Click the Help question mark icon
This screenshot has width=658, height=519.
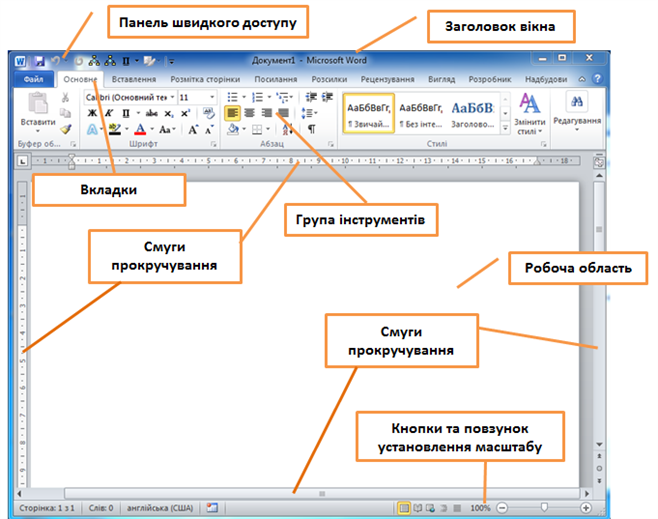pos(597,78)
